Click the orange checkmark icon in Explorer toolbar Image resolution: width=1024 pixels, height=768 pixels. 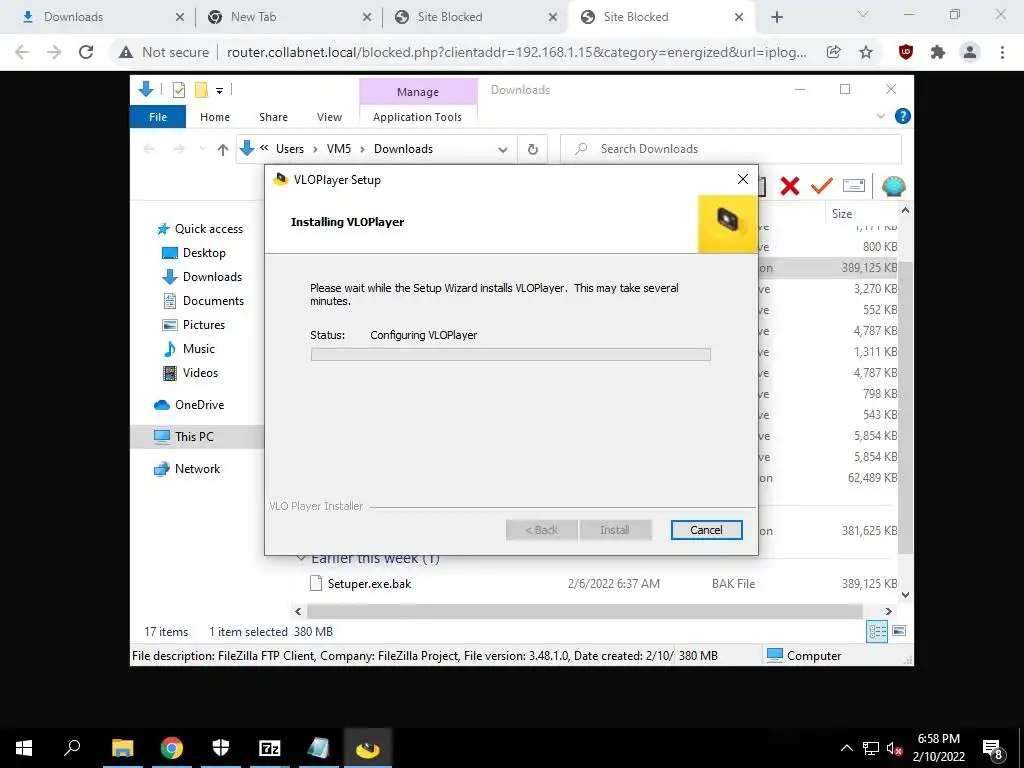pyautogui.click(x=822, y=186)
